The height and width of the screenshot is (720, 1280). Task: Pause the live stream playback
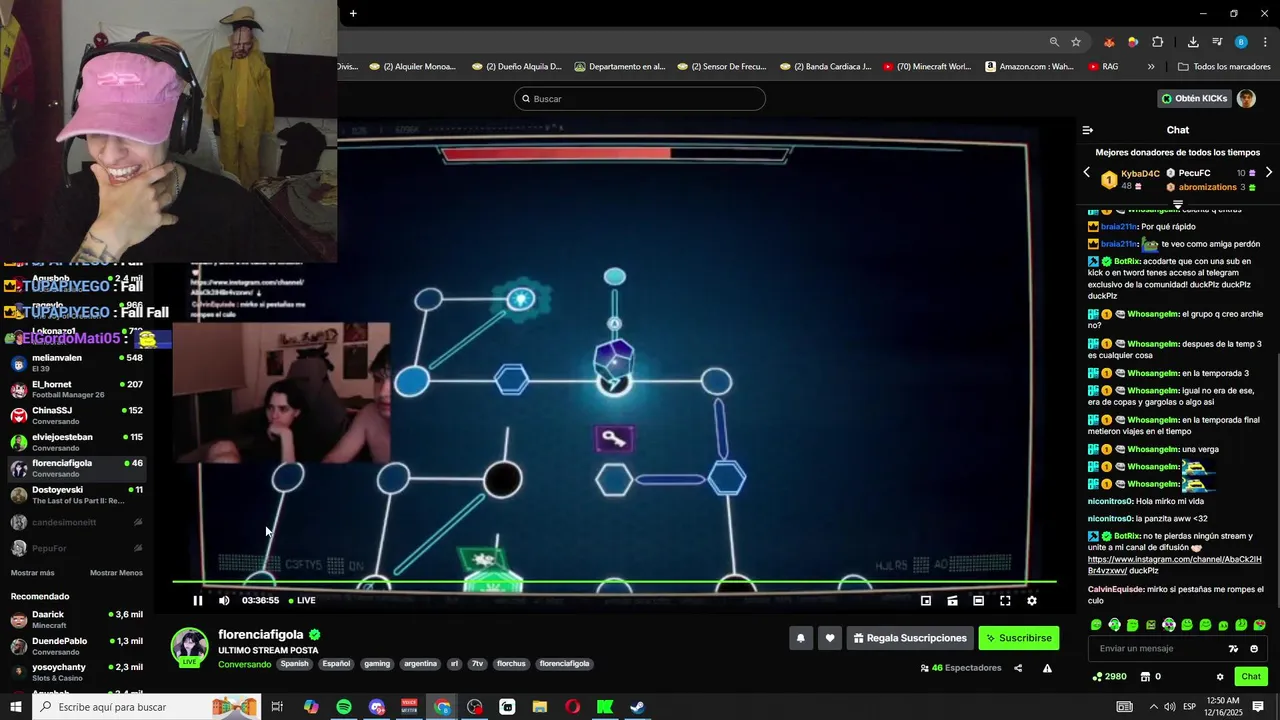(x=197, y=600)
